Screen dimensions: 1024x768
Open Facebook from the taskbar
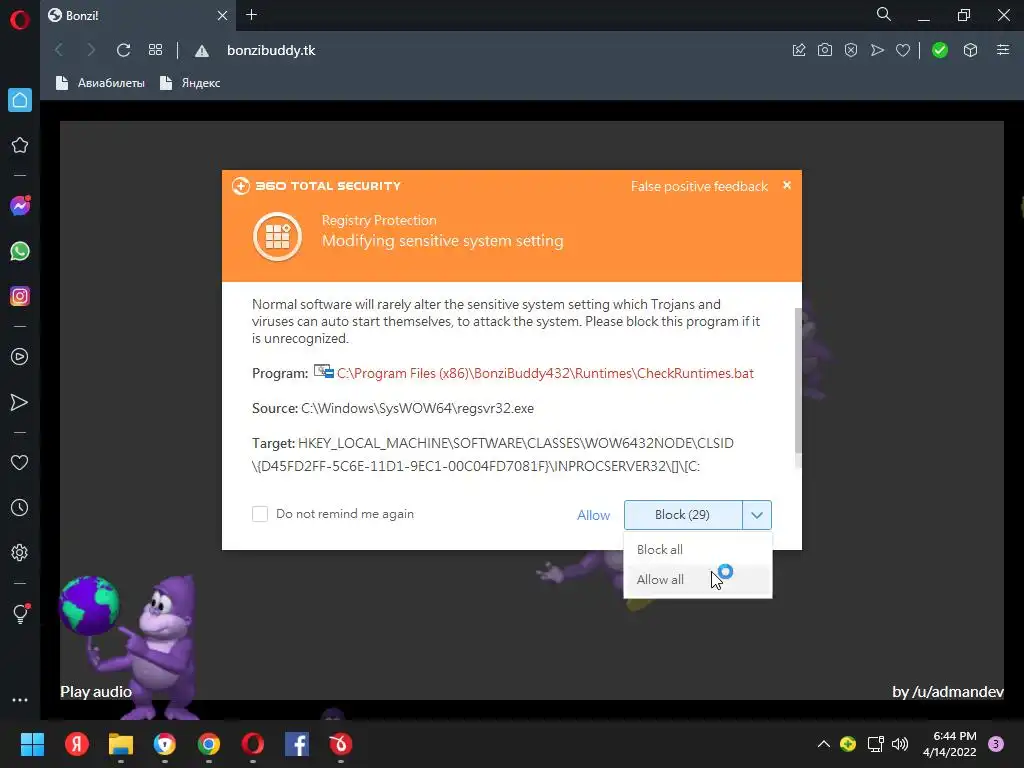click(297, 744)
